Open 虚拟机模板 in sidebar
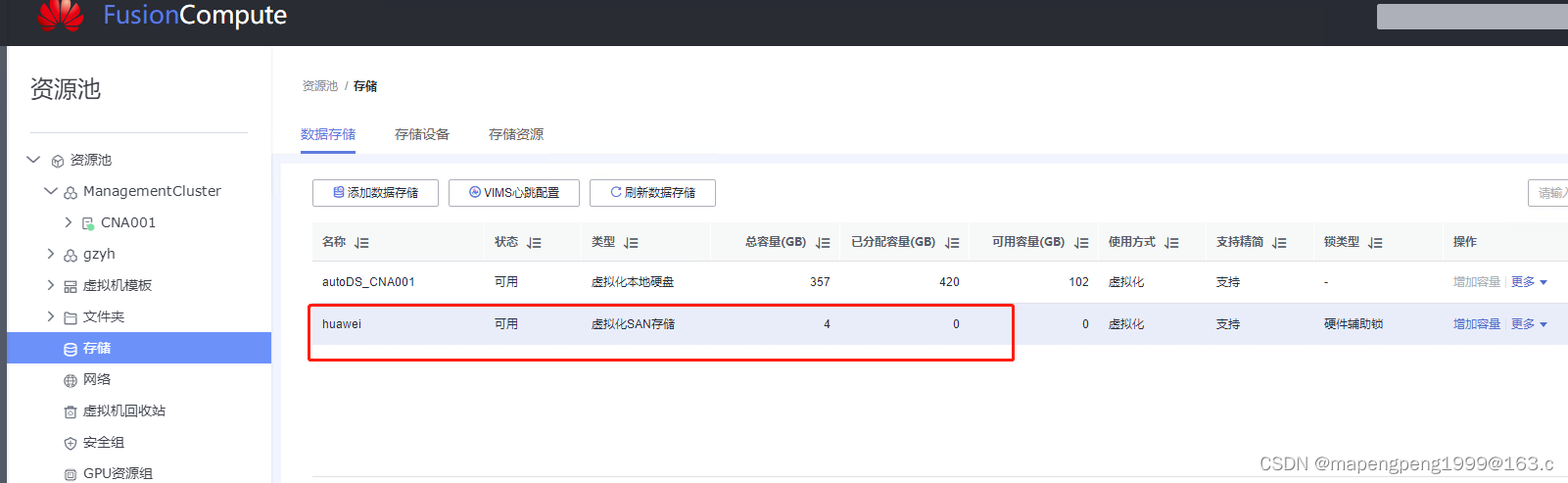This screenshot has height=483, width=1568. point(118,285)
